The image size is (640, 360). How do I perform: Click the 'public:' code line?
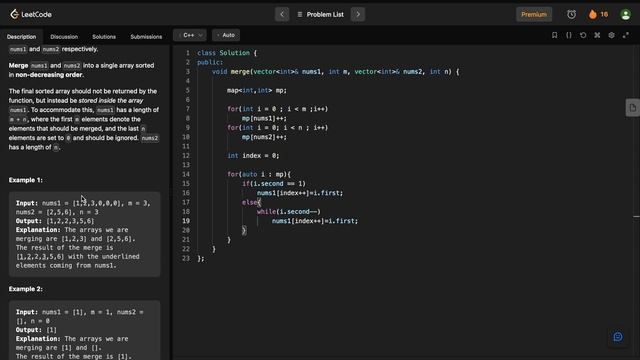(210, 62)
